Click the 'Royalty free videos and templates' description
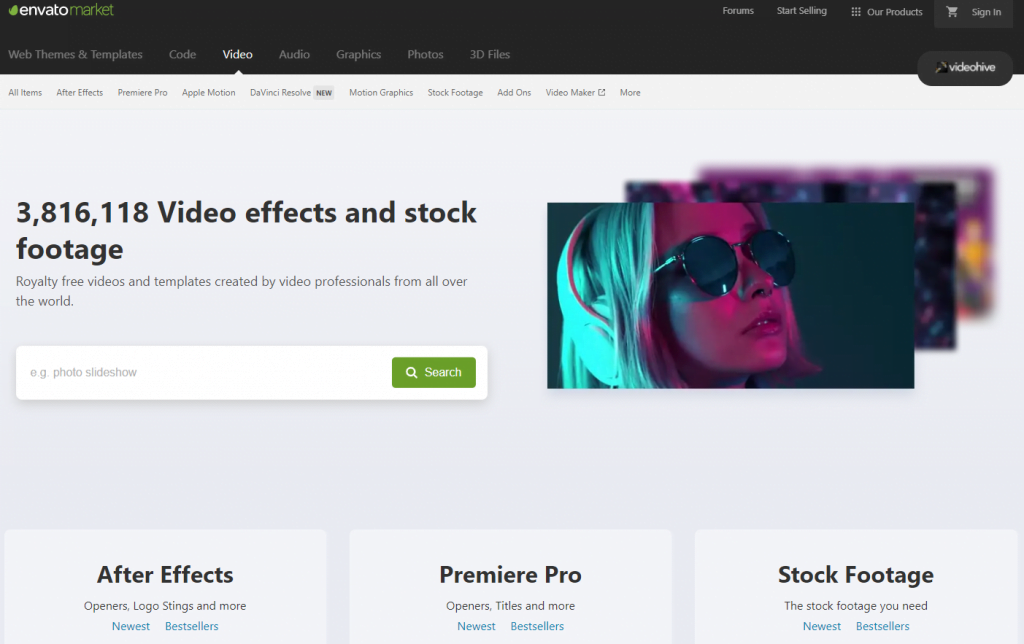The image size is (1024, 644). click(242, 291)
